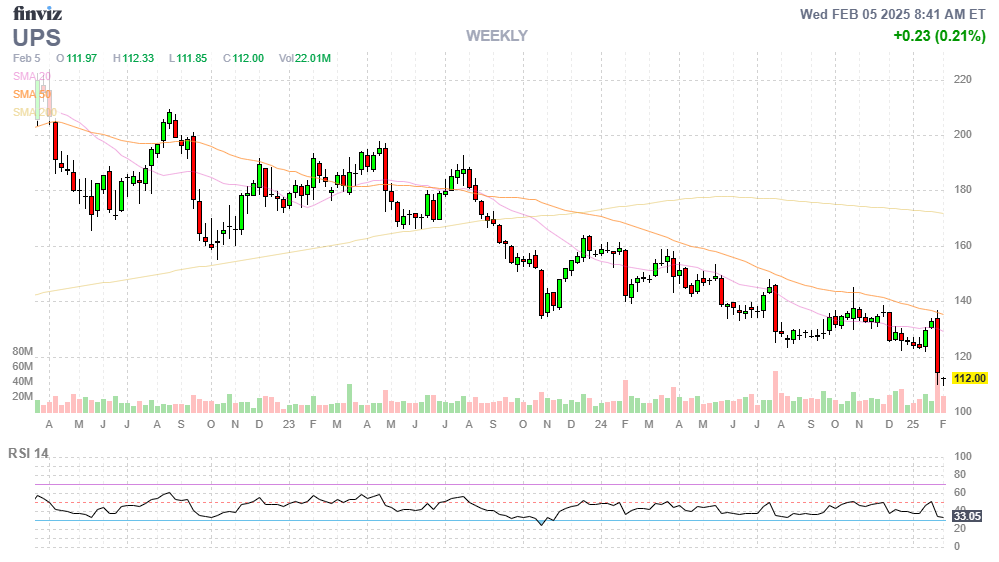Click the Feb 5 date label
This screenshot has height=562, width=999.
coord(27,58)
